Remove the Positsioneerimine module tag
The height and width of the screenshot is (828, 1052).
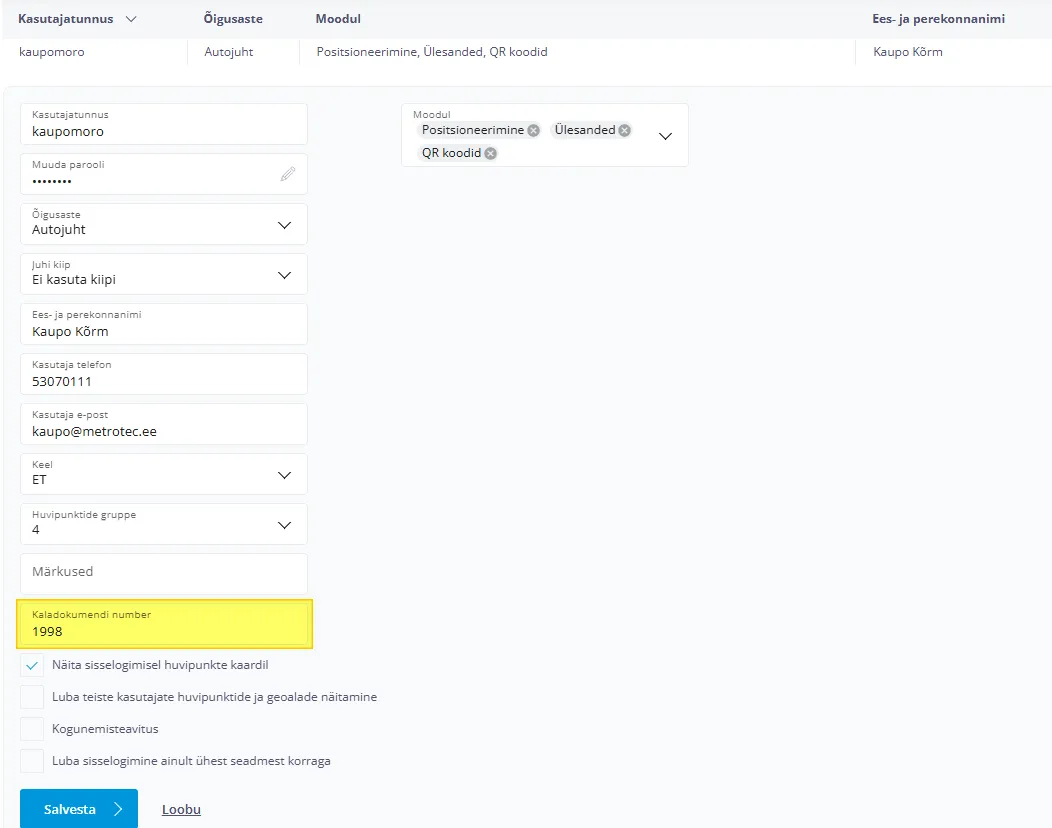coord(533,130)
